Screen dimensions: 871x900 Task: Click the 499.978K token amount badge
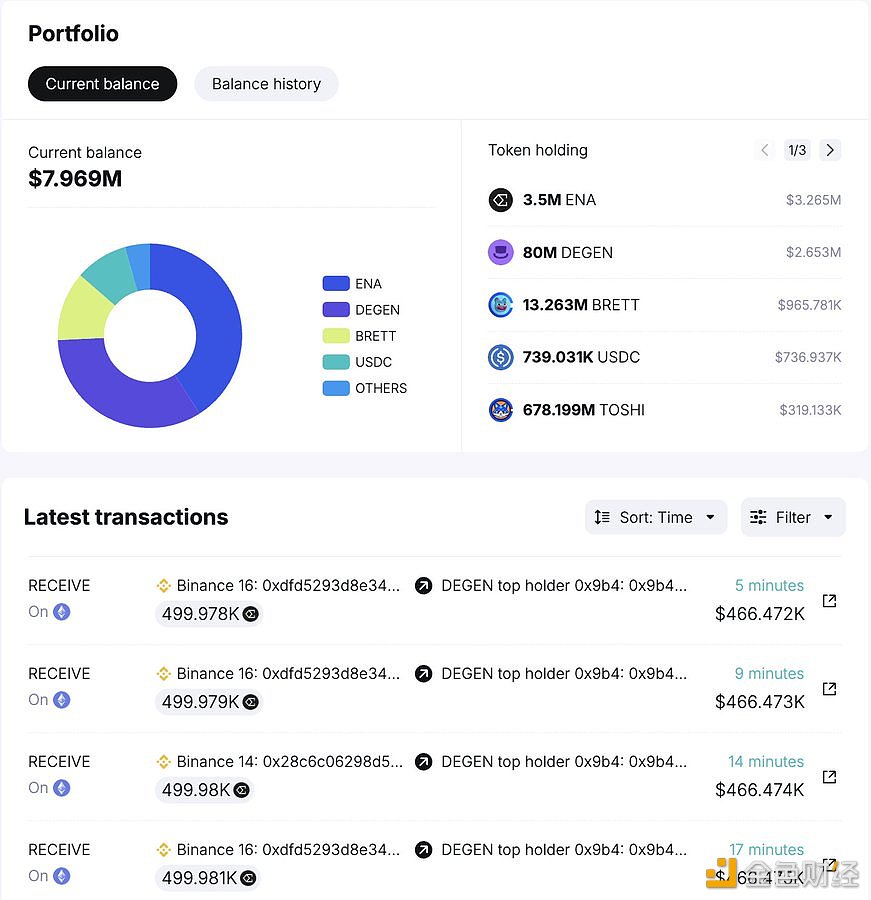pos(209,614)
